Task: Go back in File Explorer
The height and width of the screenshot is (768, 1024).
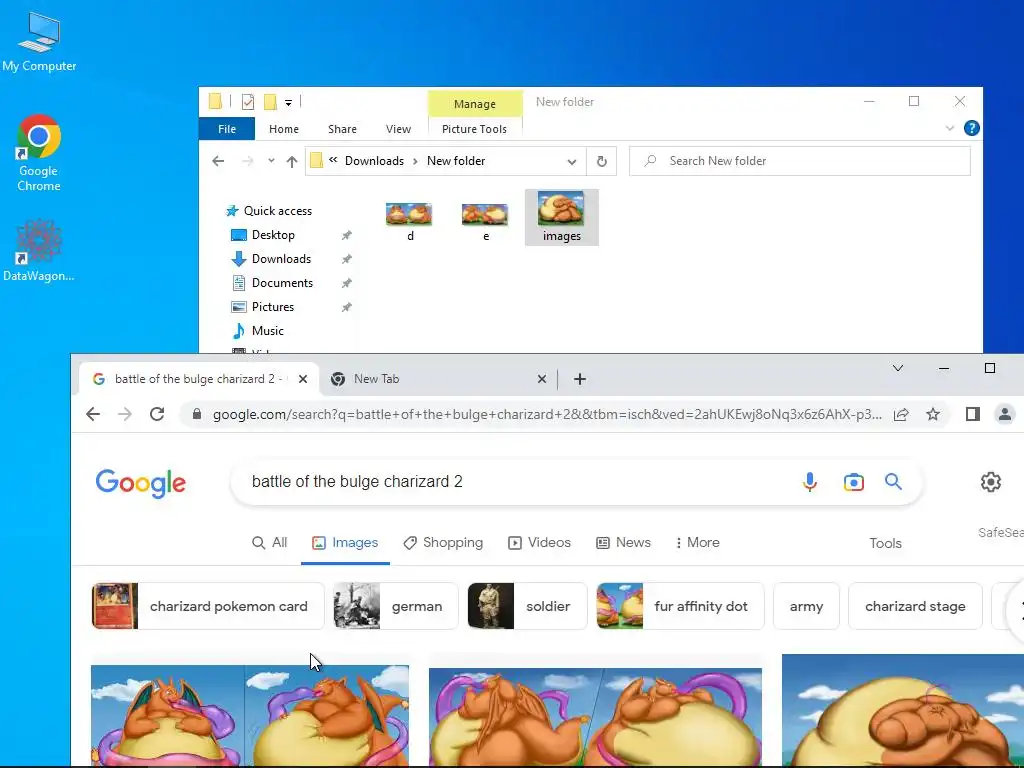Action: pyautogui.click(x=218, y=161)
